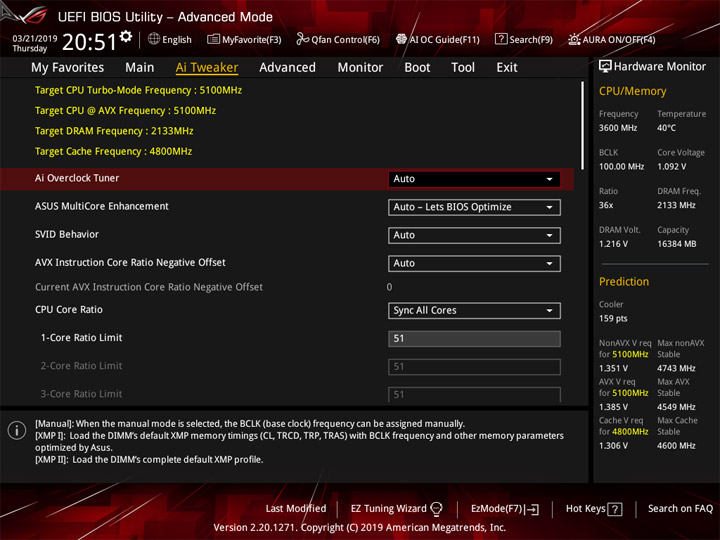The width and height of the screenshot is (720, 540).
Task: Click the CPU Core Ratio label
Action: [69, 309]
